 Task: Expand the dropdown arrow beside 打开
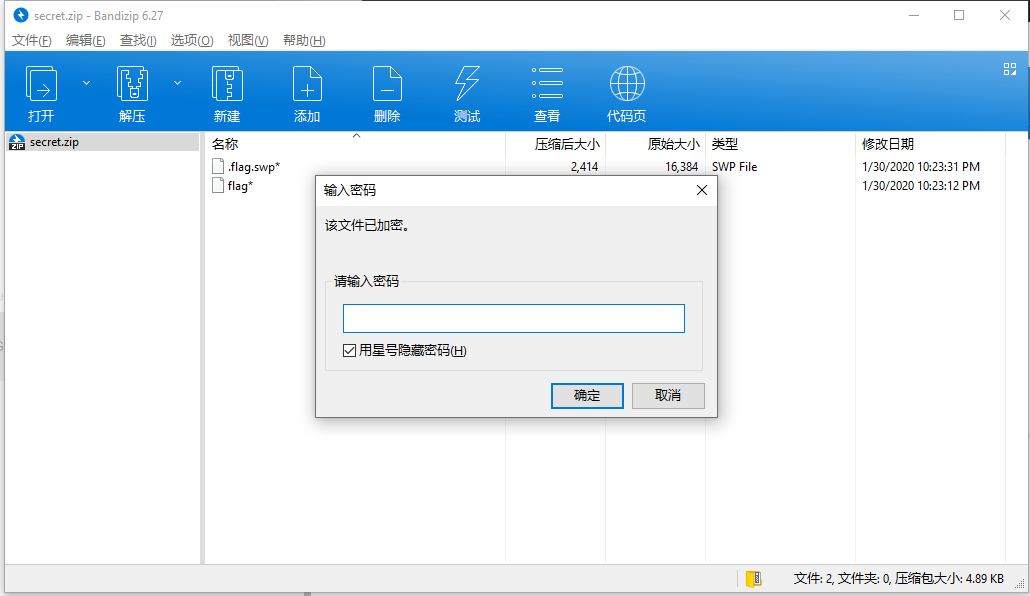point(86,83)
